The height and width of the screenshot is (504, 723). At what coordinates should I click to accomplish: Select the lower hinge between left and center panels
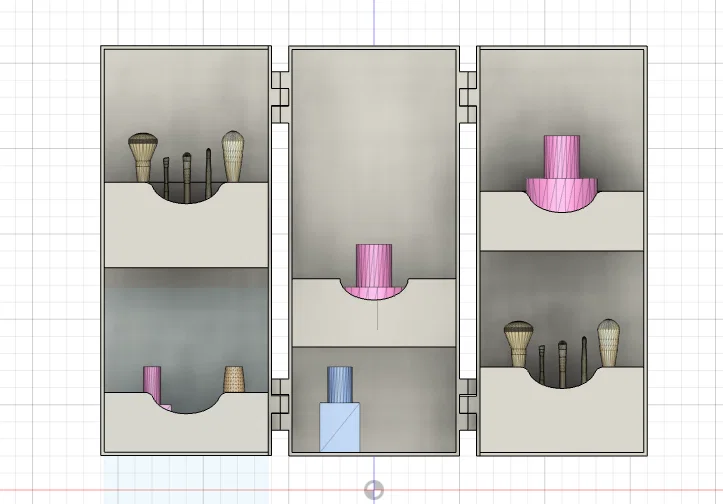(x=280, y=405)
